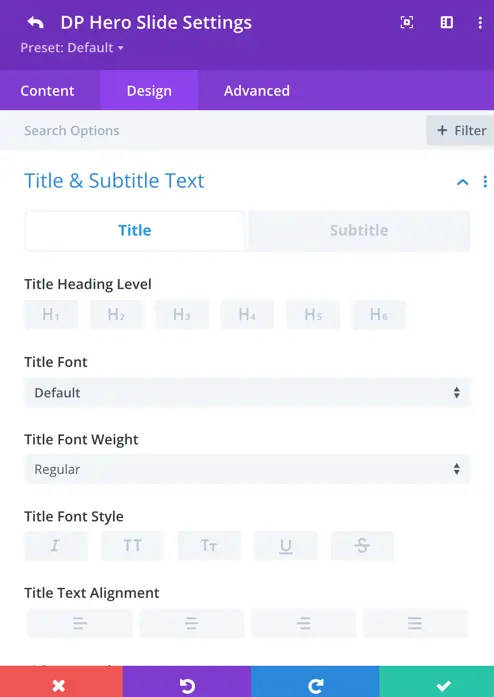Toggle italic in Title Font Style
Screen dimensions: 494x697
pos(56,545)
